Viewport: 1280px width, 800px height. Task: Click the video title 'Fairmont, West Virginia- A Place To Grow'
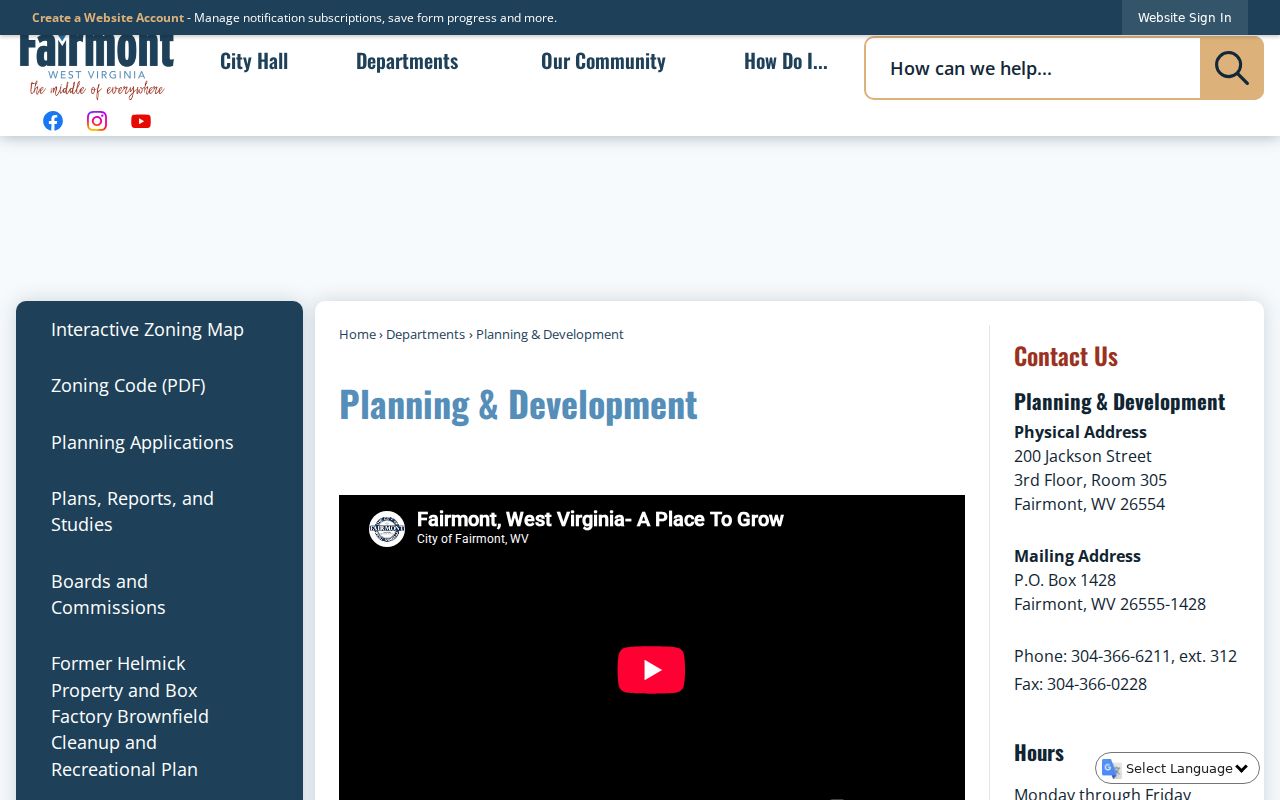(600, 519)
